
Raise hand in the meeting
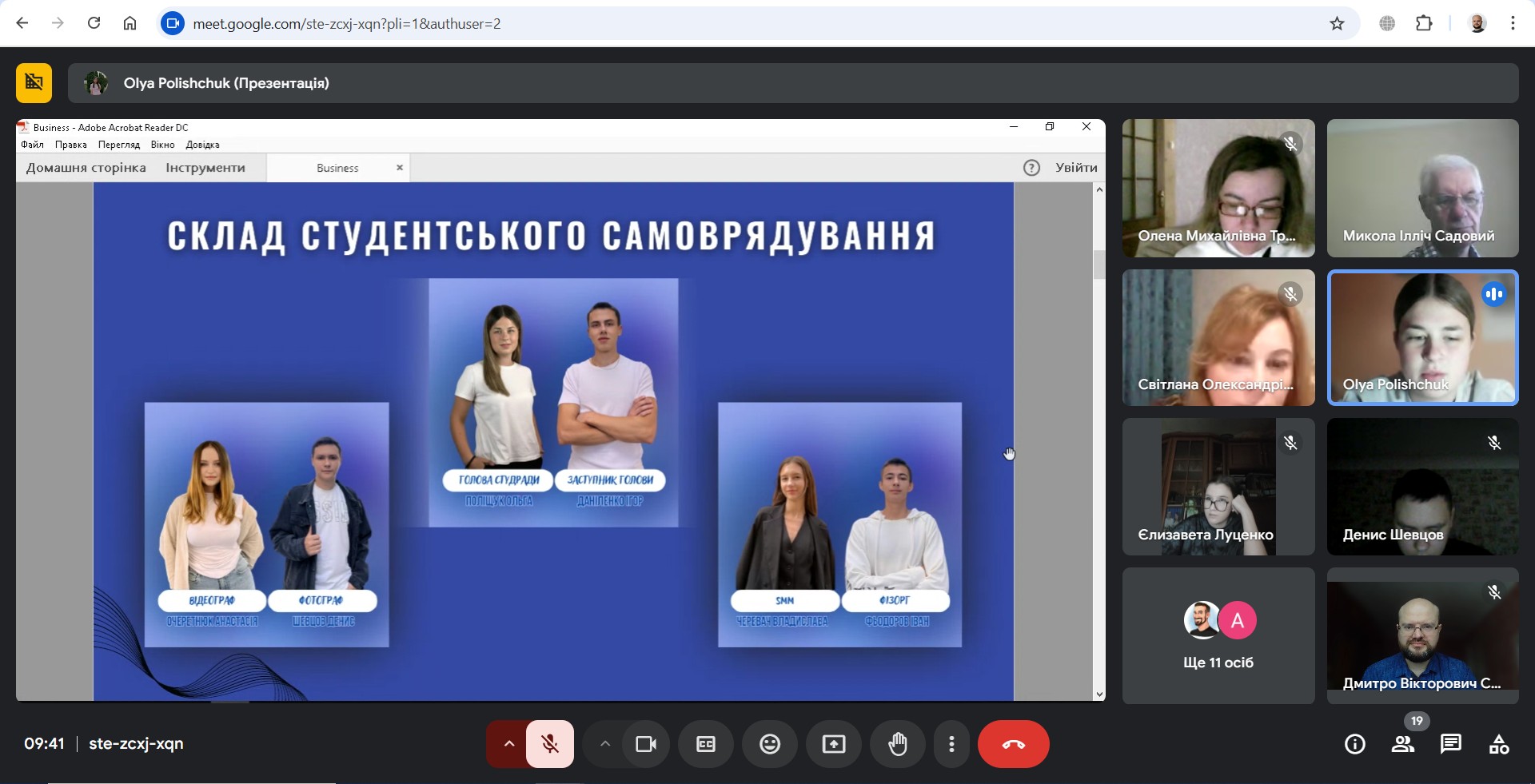pyautogui.click(x=897, y=744)
